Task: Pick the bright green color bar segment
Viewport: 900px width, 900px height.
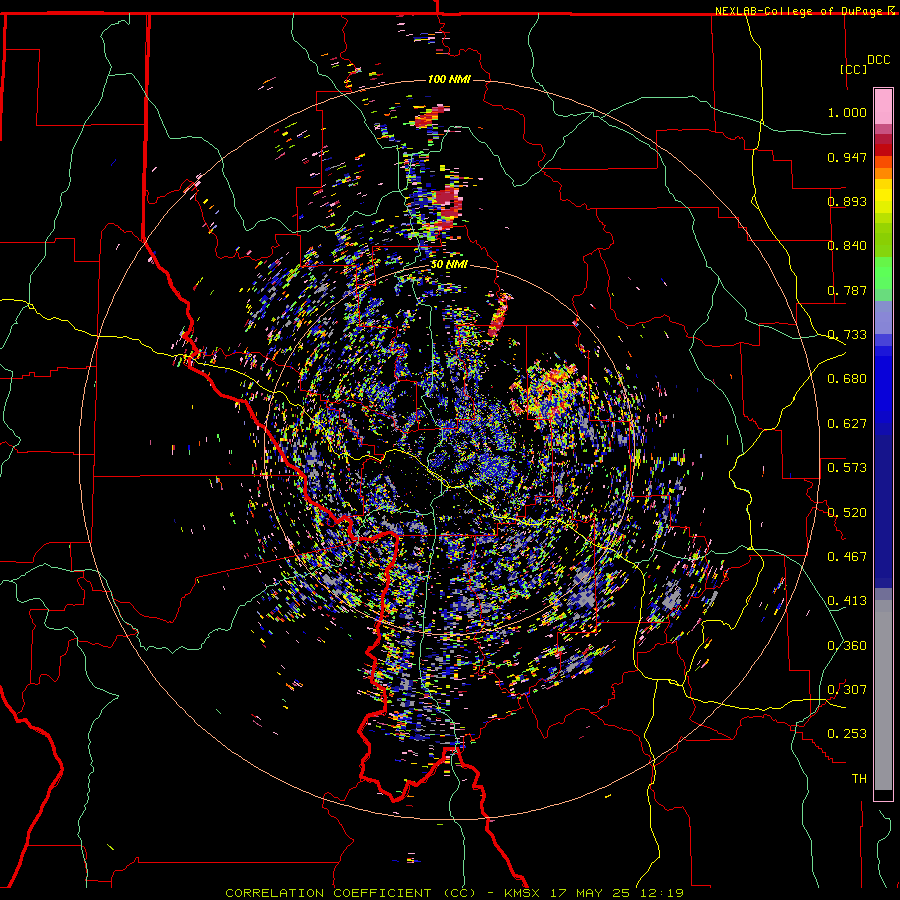Action: point(883,273)
